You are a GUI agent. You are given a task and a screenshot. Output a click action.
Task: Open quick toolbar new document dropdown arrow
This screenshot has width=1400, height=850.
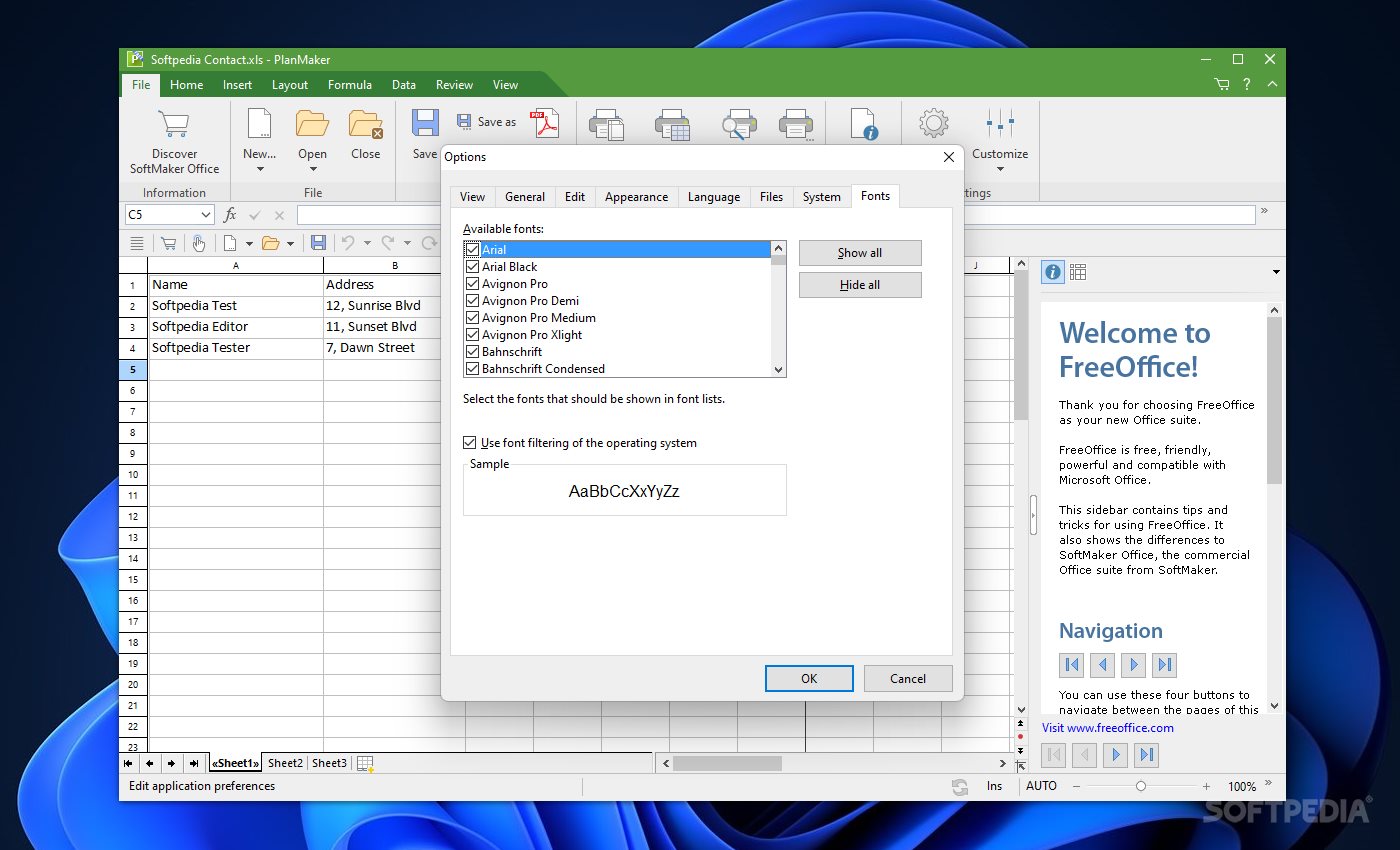(x=249, y=243)
